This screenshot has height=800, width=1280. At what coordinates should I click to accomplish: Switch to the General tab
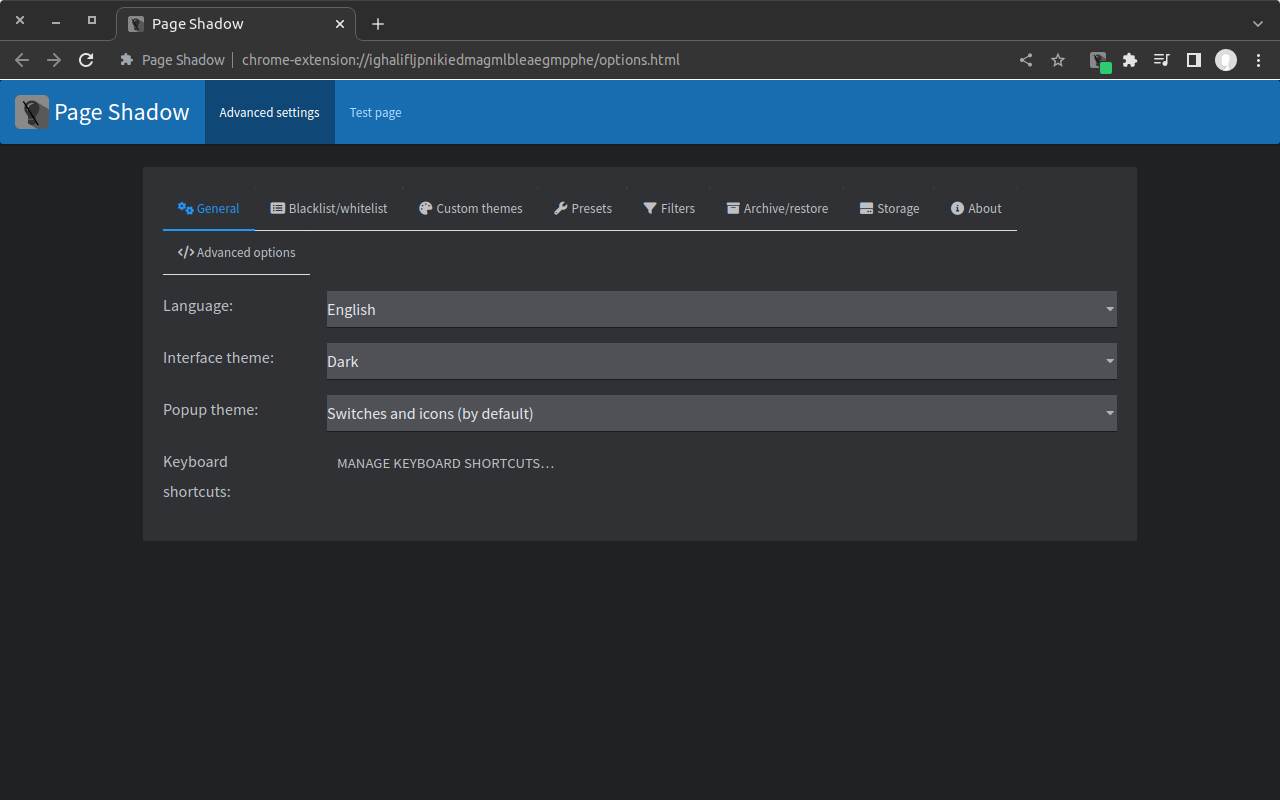tap(209, 209)
